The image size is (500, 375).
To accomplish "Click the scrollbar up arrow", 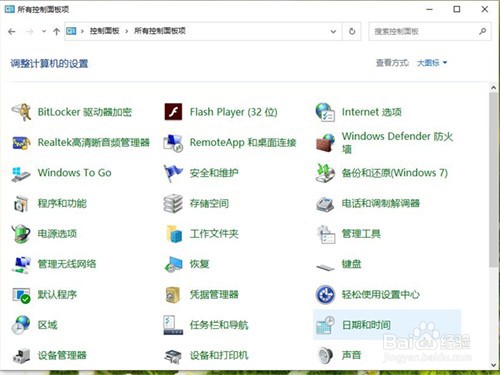I will (494, 88).
